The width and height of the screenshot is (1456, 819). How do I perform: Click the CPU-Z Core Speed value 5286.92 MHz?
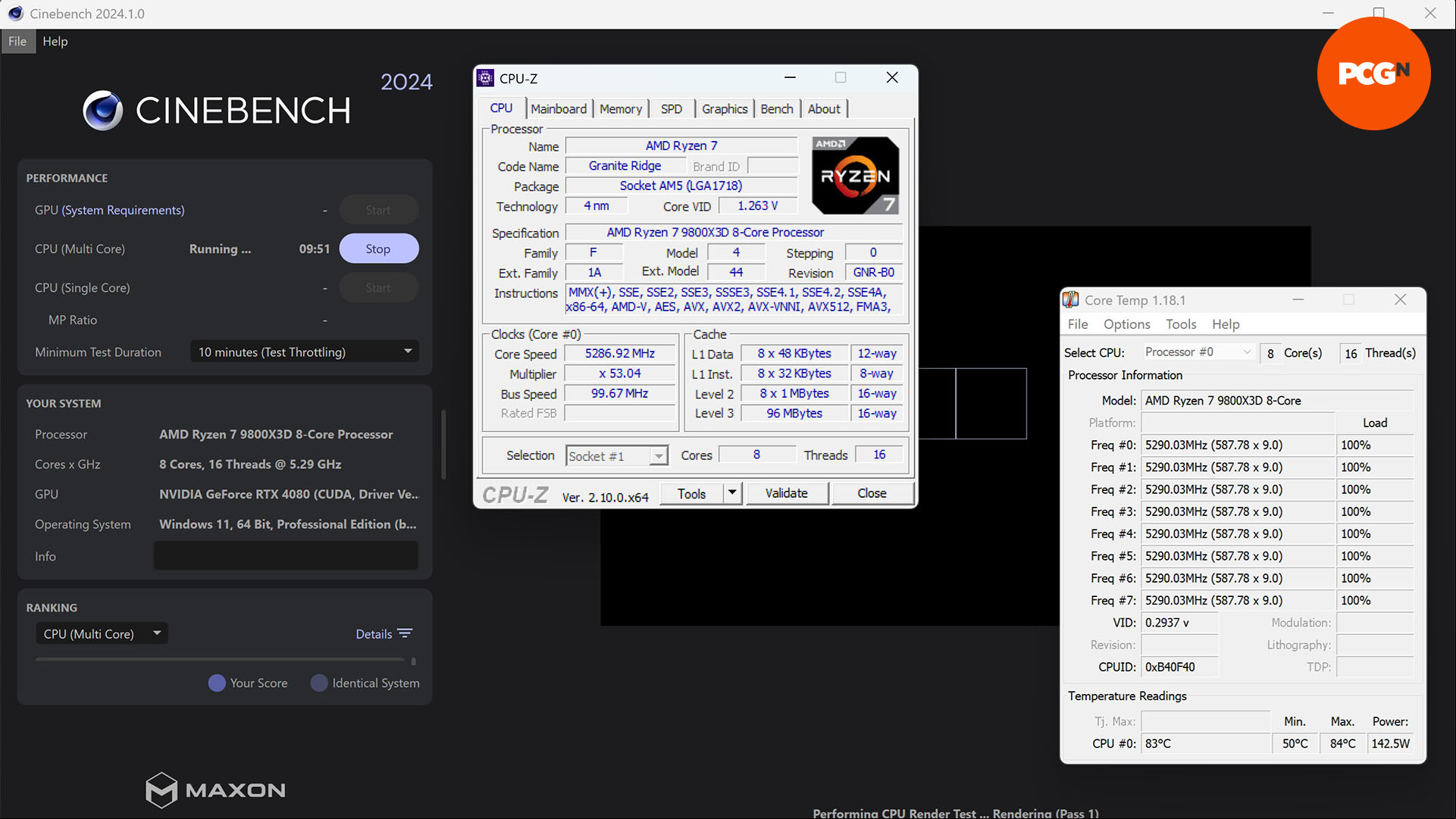[620, 353]
